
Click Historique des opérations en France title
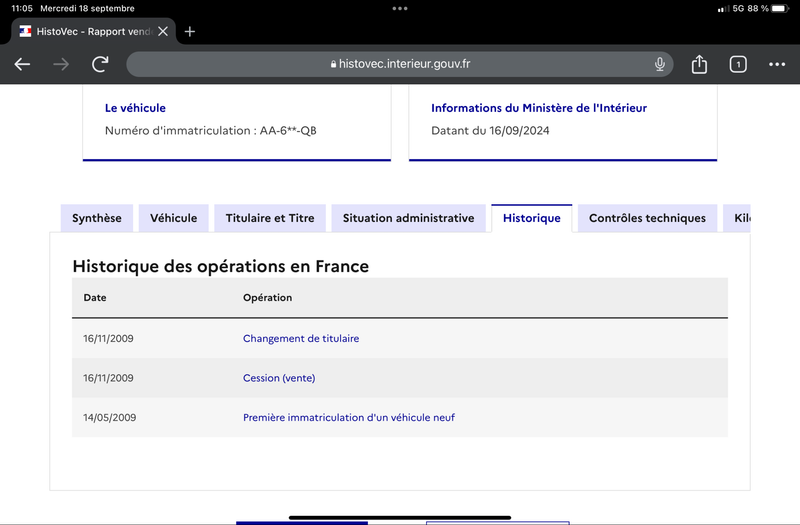click(x=220, y=266)
